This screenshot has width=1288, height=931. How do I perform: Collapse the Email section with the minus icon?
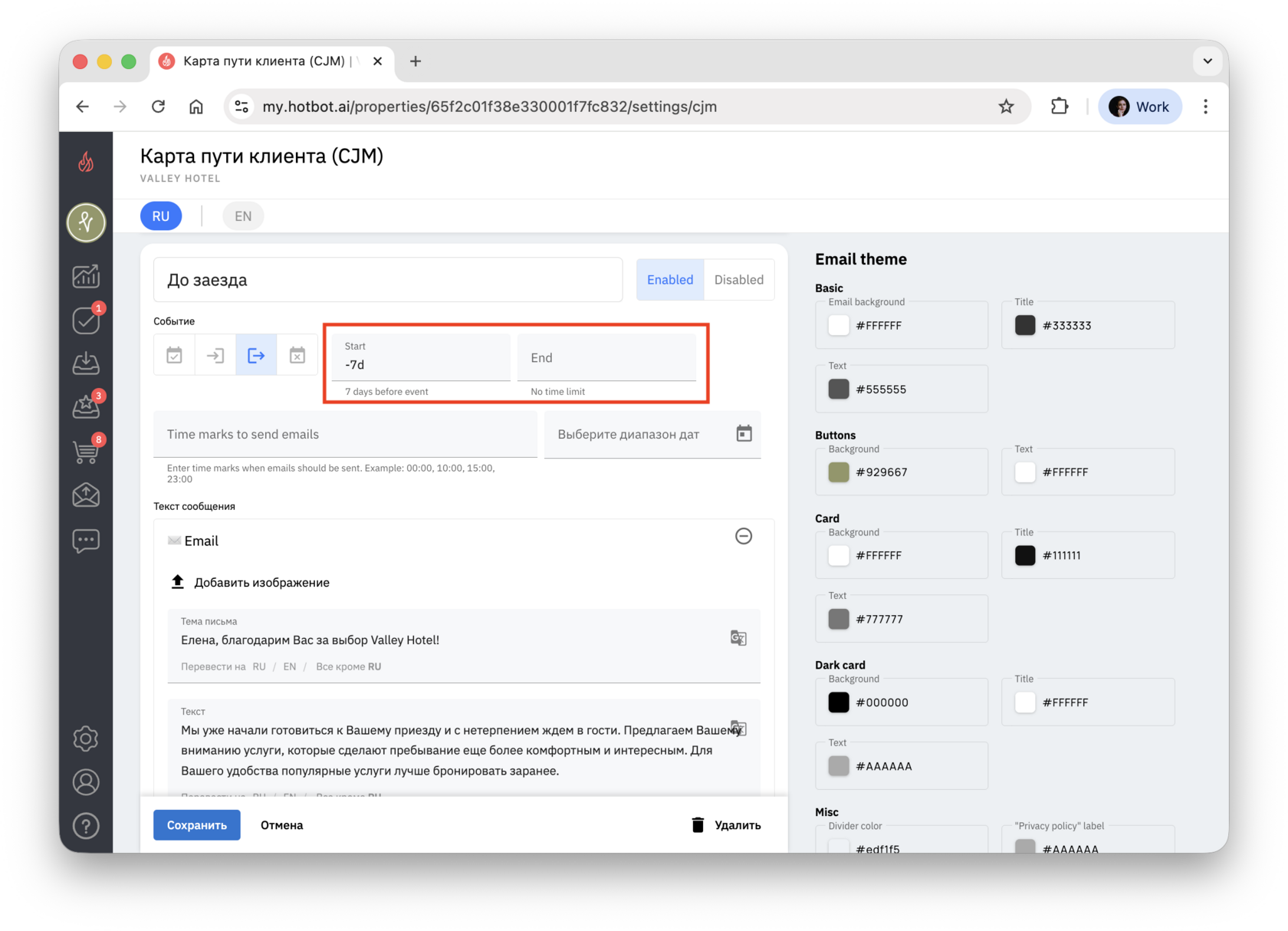pos(744,536)
